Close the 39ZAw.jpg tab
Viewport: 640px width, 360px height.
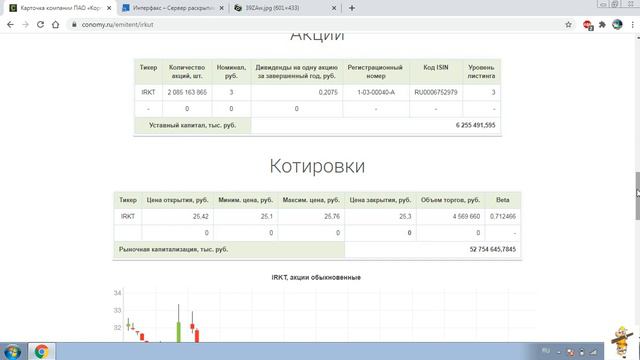click(x=334, y=8)
